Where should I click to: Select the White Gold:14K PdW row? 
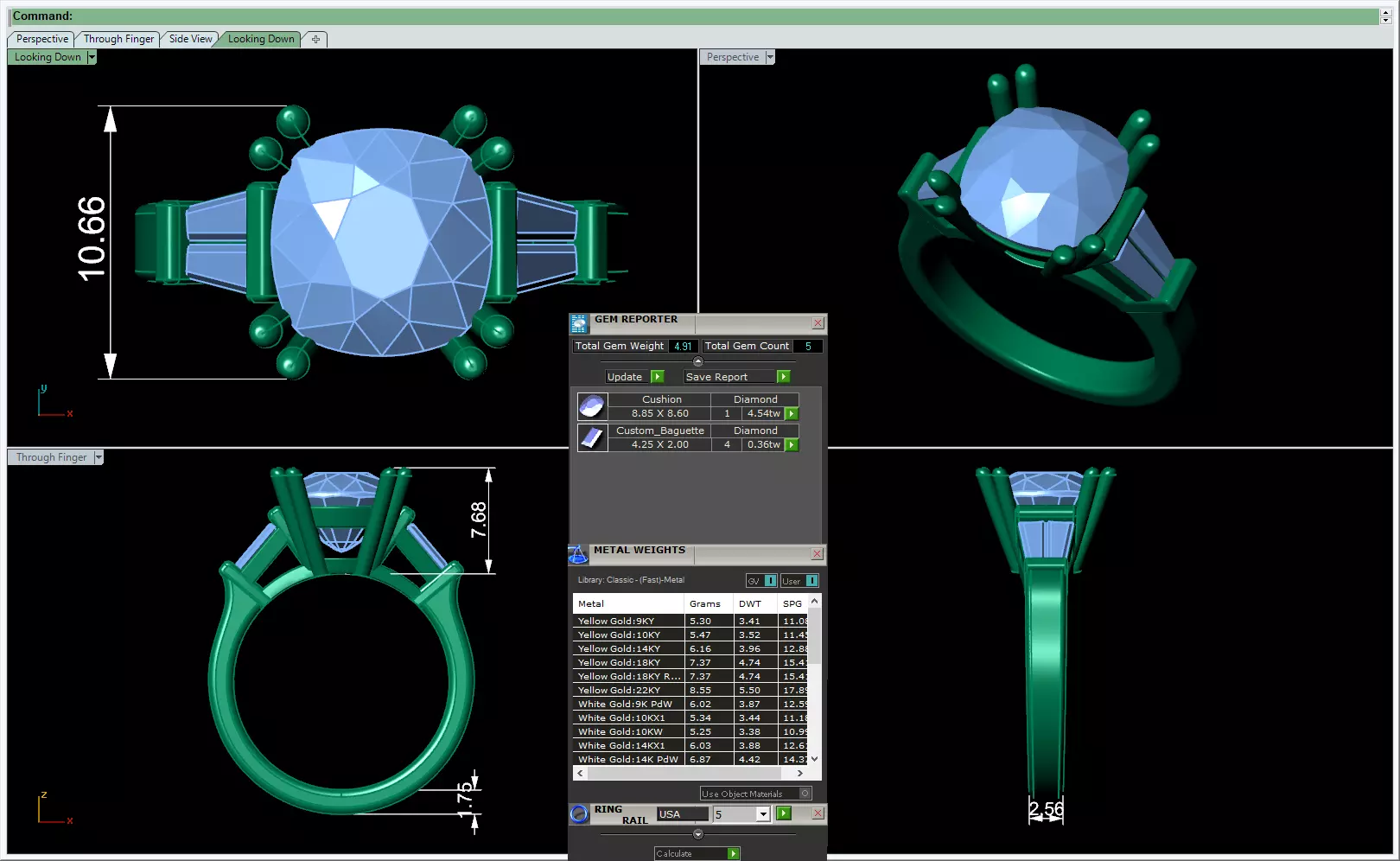pyautogui.click(x=690, y=759)
